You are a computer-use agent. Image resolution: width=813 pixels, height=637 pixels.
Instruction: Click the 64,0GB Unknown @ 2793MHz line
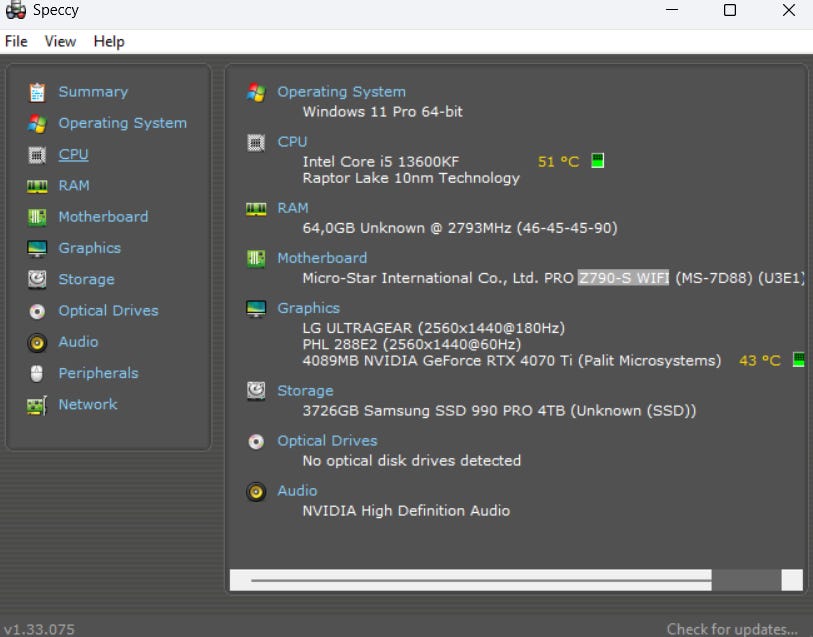pos(460,228)
